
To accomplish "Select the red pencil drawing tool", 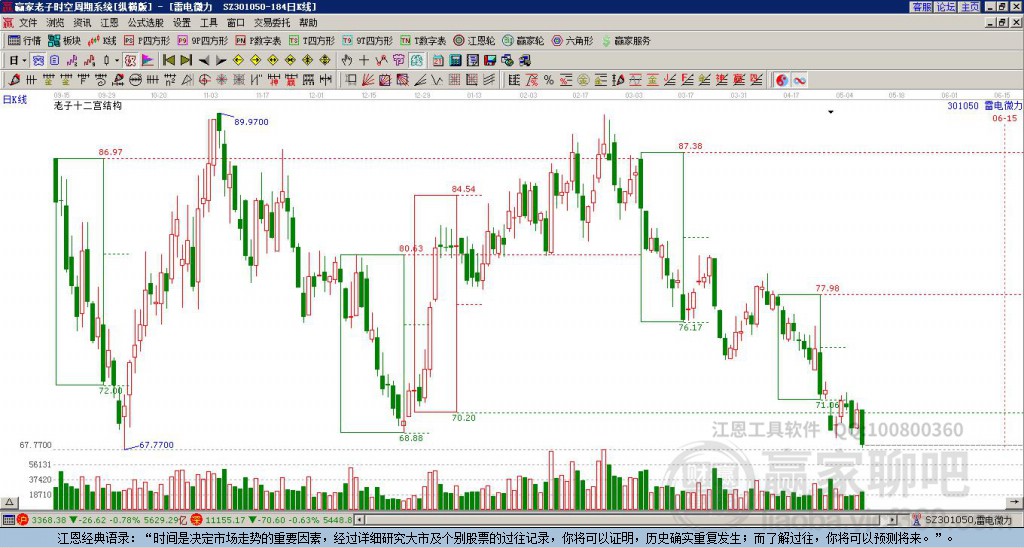I will [x=14, y=80].
